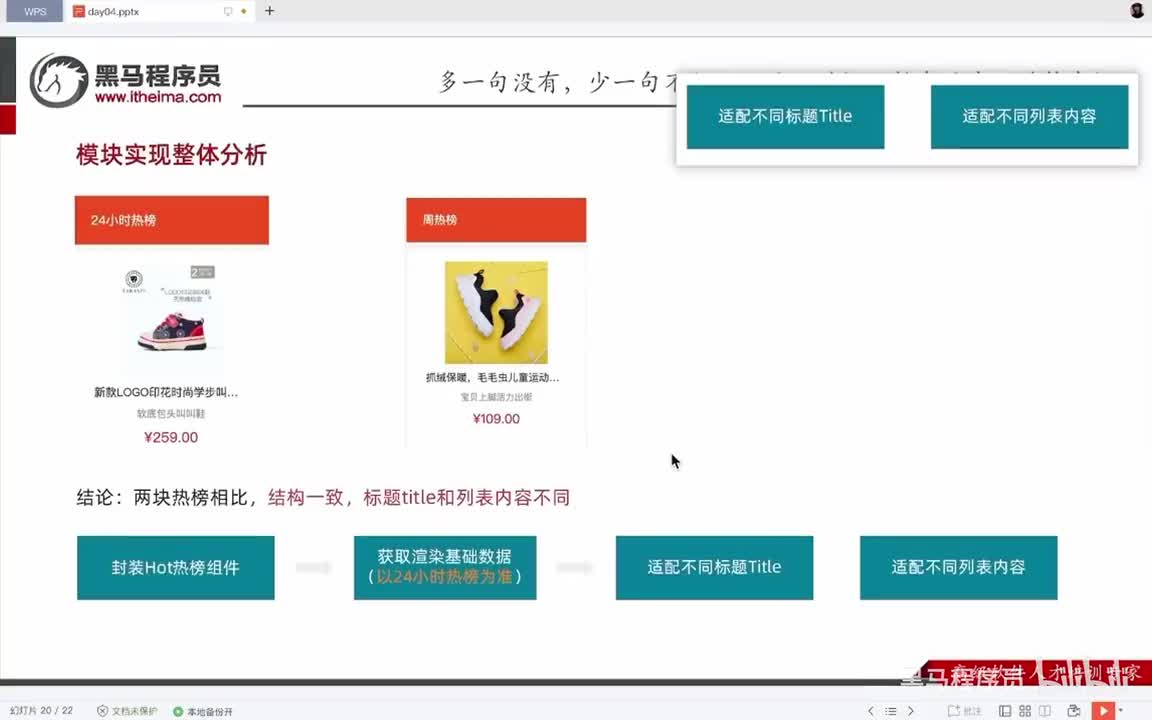1152x720 pixels.
Task: Open the slide list icon in status bar
Action: tap(890, 710)
